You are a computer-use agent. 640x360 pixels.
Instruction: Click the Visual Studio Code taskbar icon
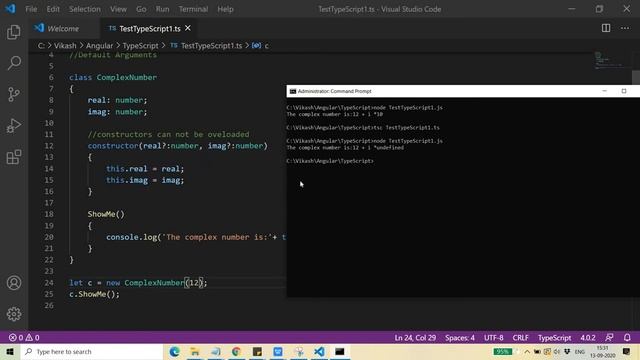(319, 351)
